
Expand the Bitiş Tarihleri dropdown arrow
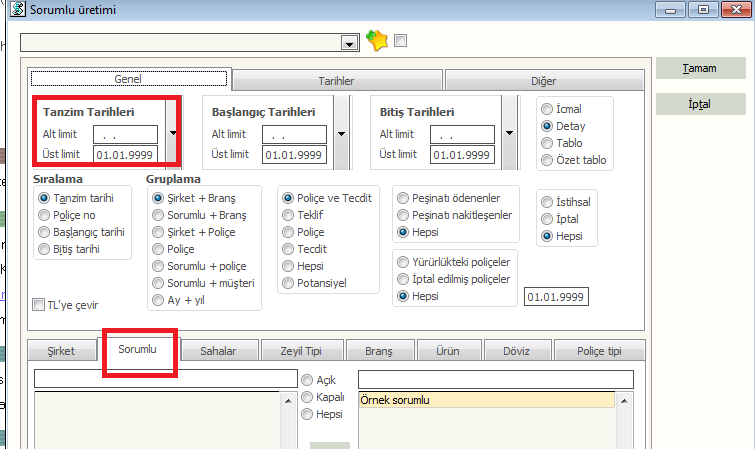point(511,133)
